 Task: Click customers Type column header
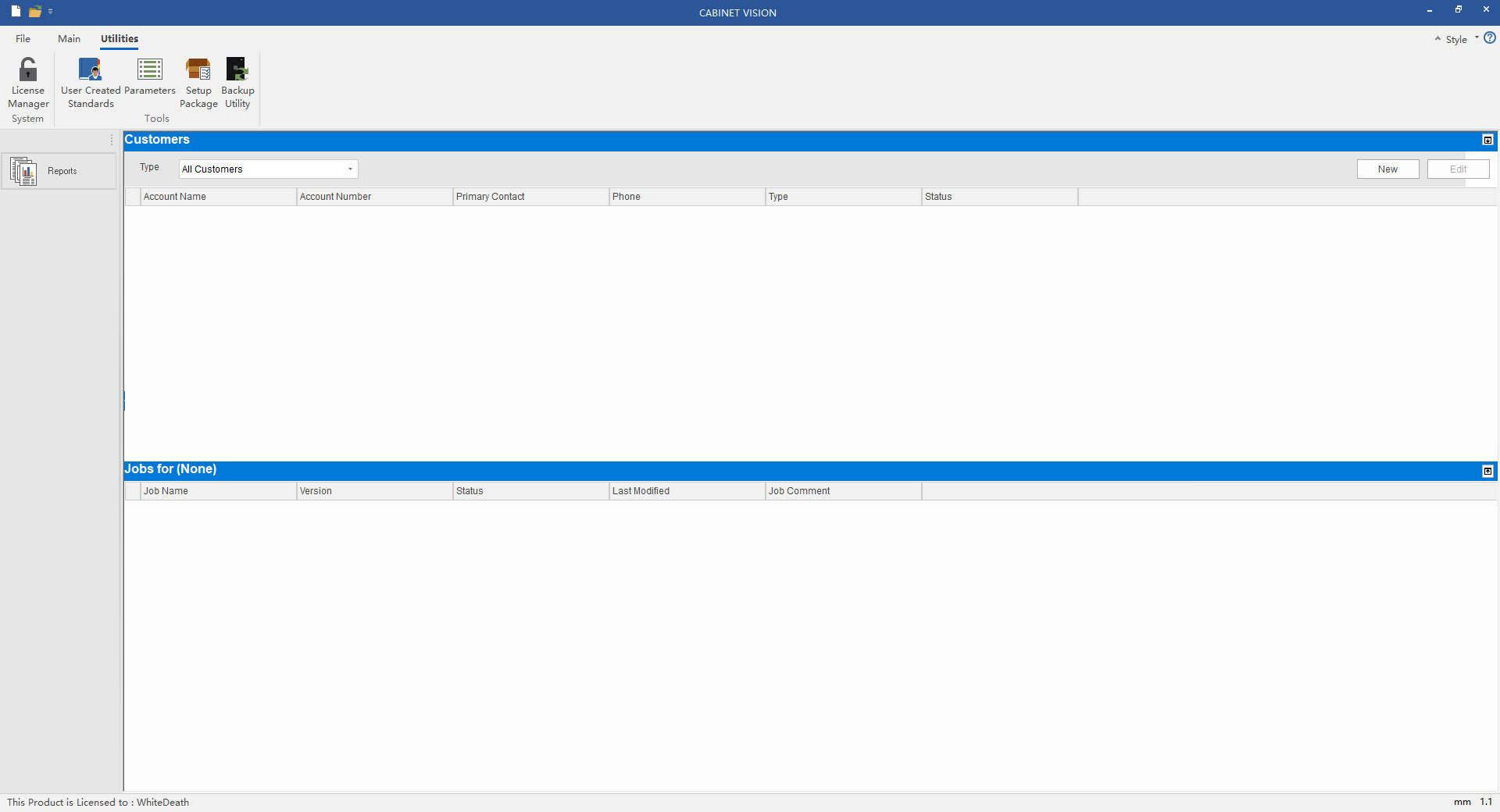(x=844, y=197)
